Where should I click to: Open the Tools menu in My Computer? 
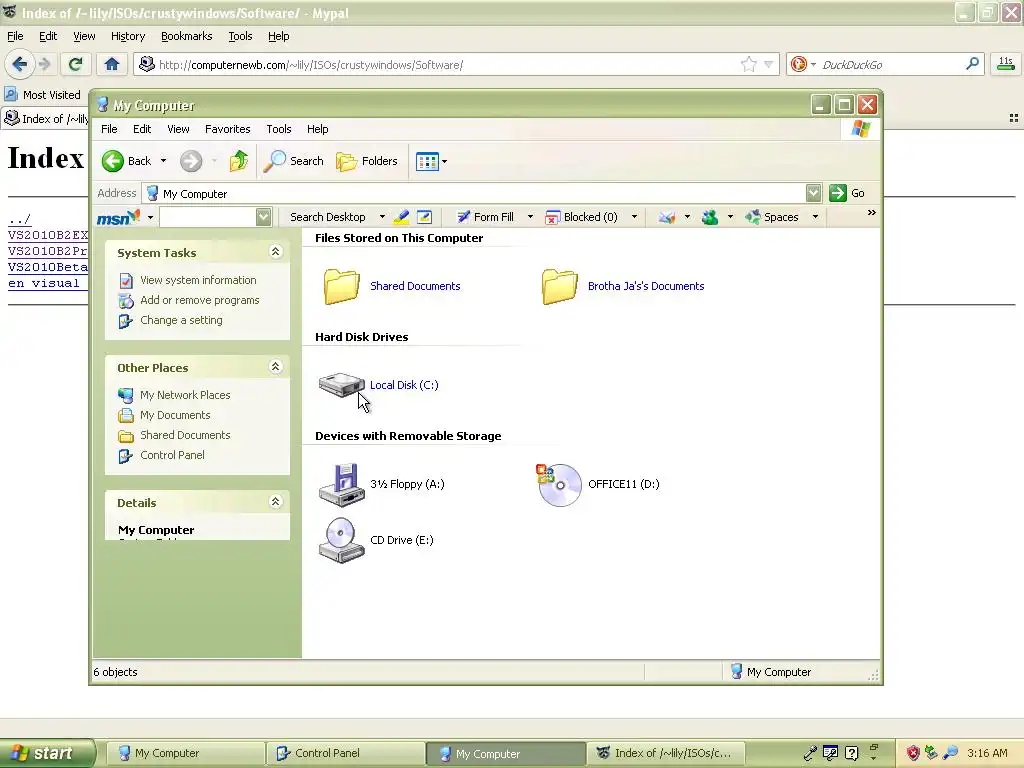279,129
